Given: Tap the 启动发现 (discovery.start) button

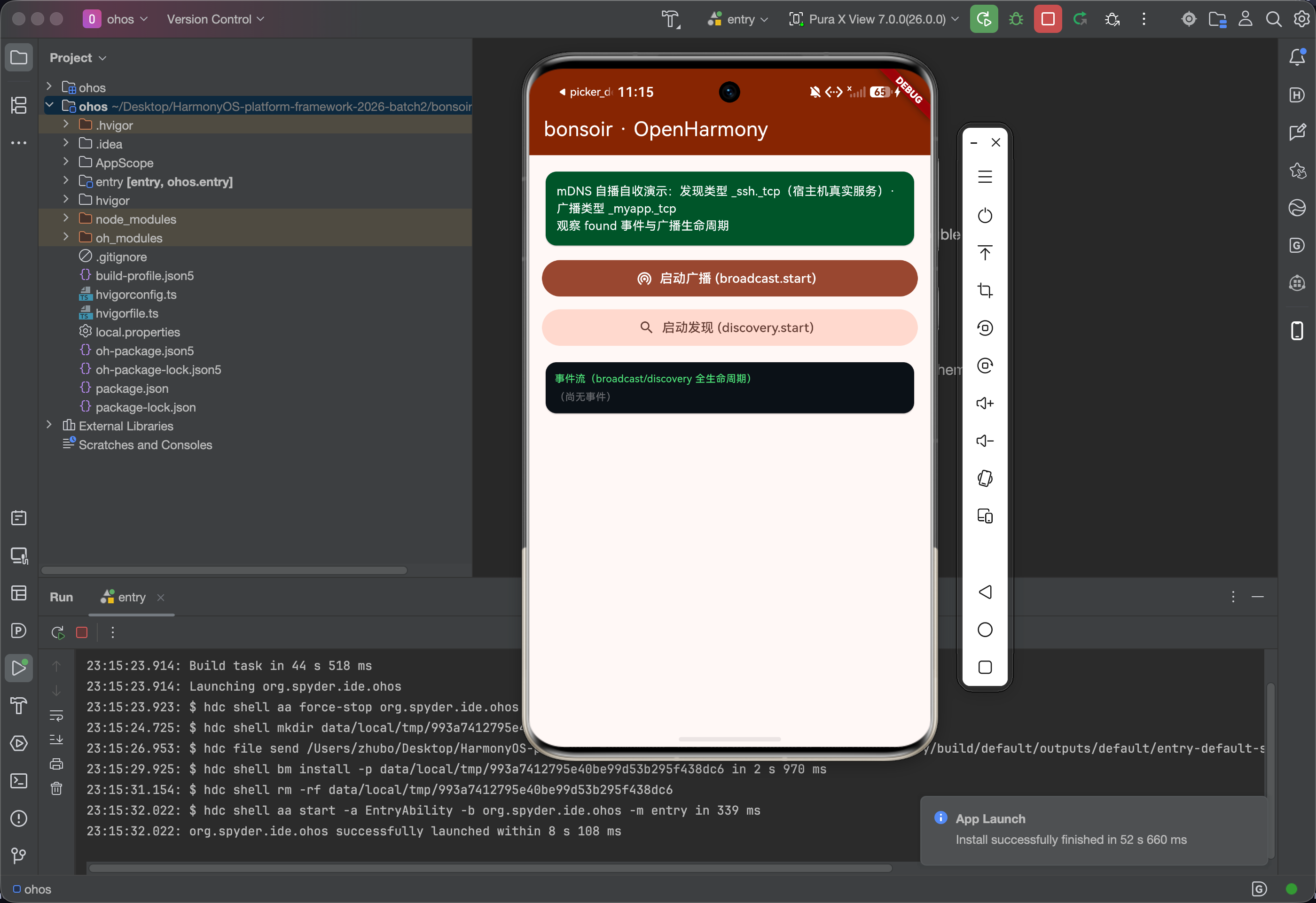Looking at the screenshot, I should 729,327.
